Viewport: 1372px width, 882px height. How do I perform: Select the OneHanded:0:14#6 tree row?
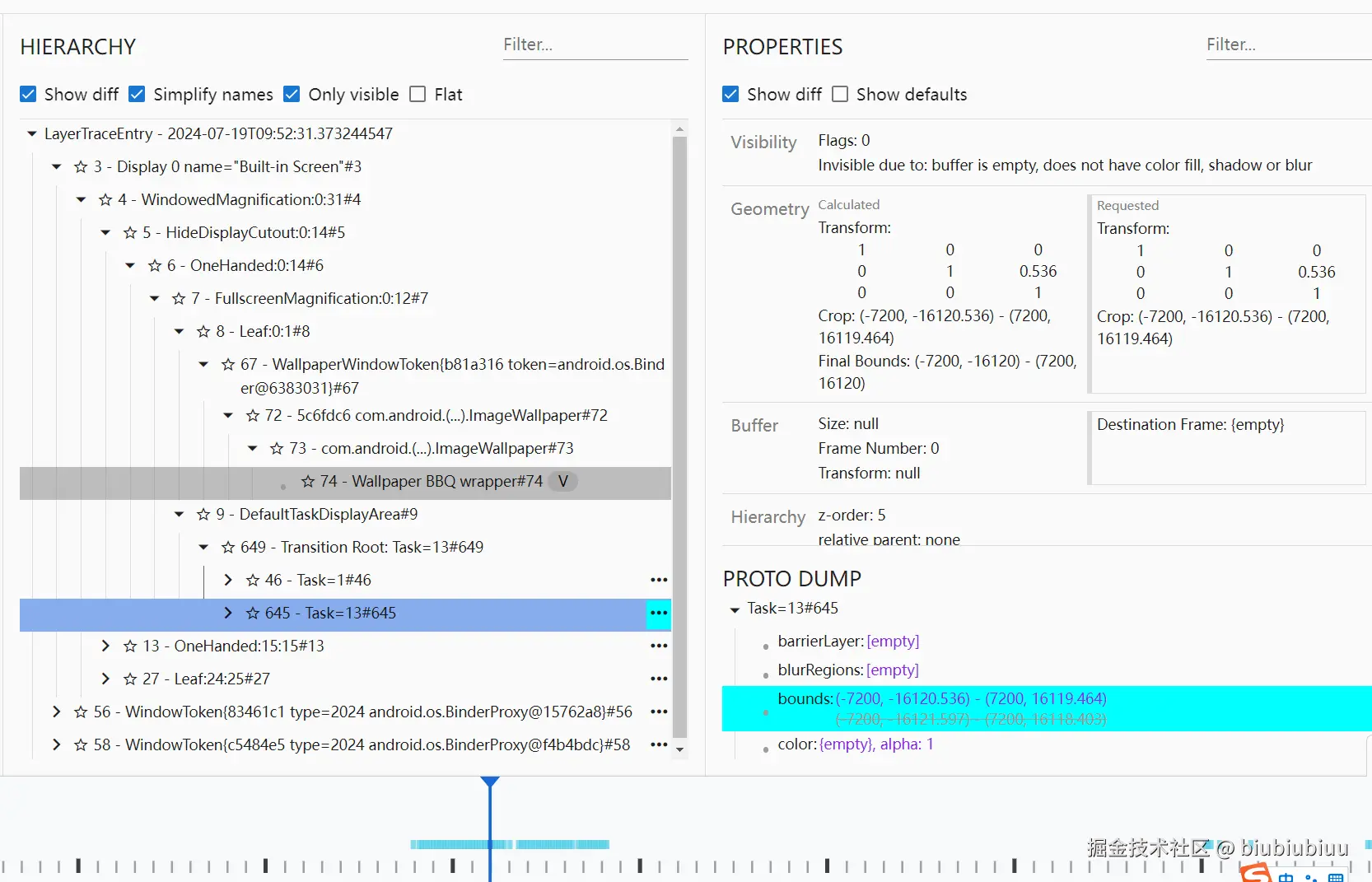(x=346, y=265)
